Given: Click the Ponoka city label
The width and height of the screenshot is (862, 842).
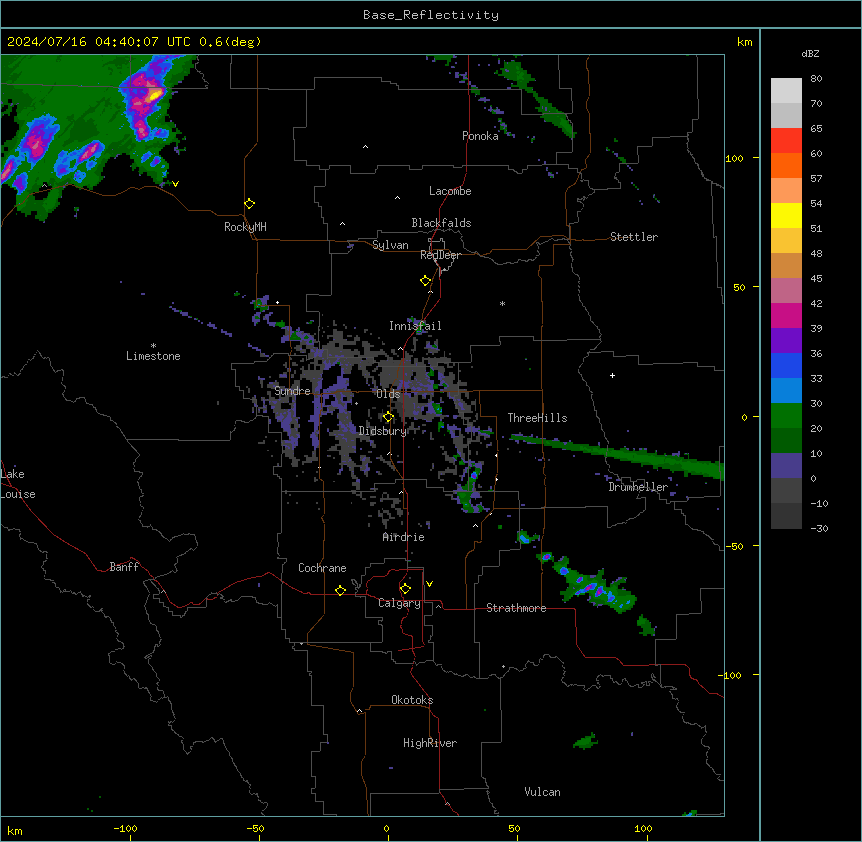Looking at the screenshot, I should pyautogui.click(x=480, y=136).
